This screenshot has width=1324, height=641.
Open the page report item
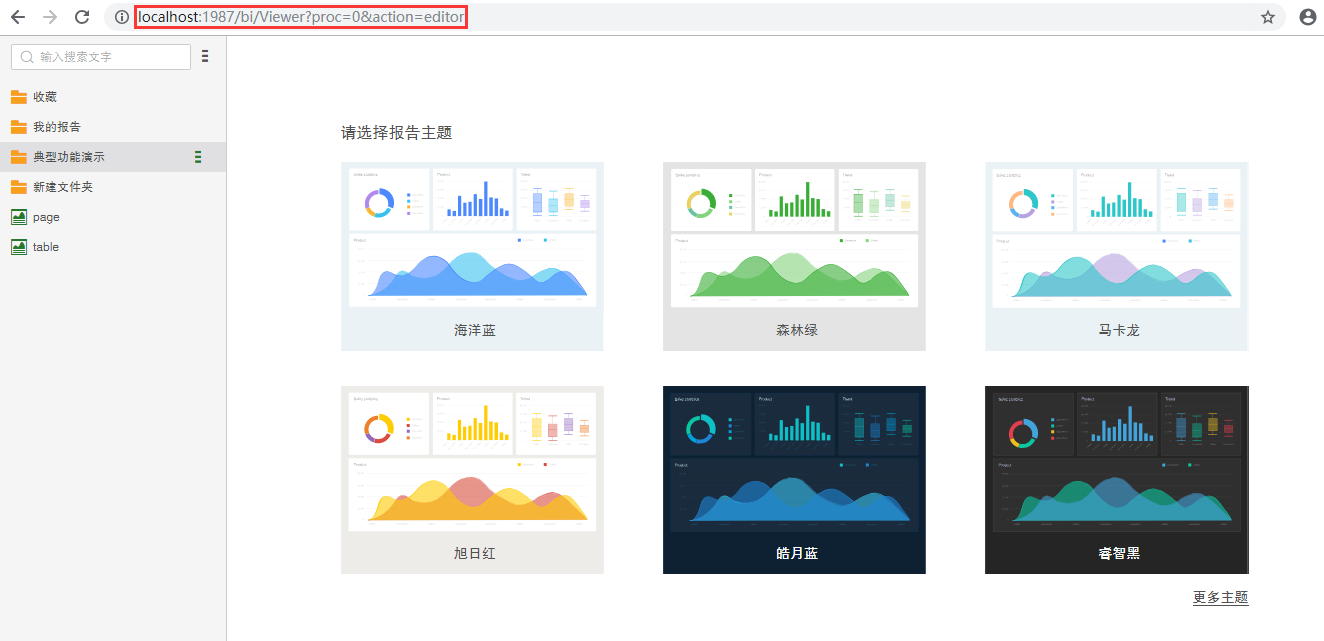[x=45, y=217]
